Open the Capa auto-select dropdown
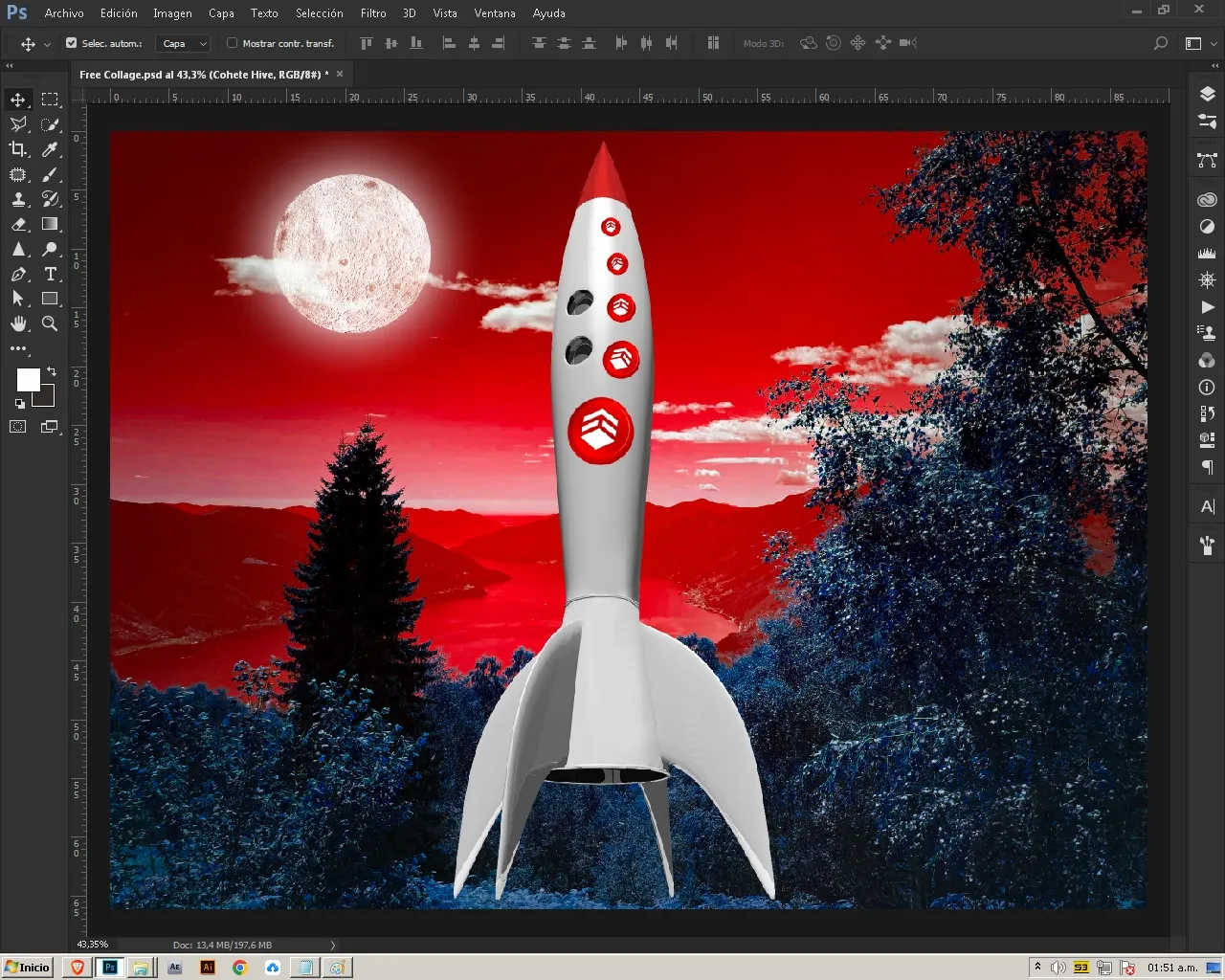This screenshot has width=1225, height=980. click(x=183, y=43)
